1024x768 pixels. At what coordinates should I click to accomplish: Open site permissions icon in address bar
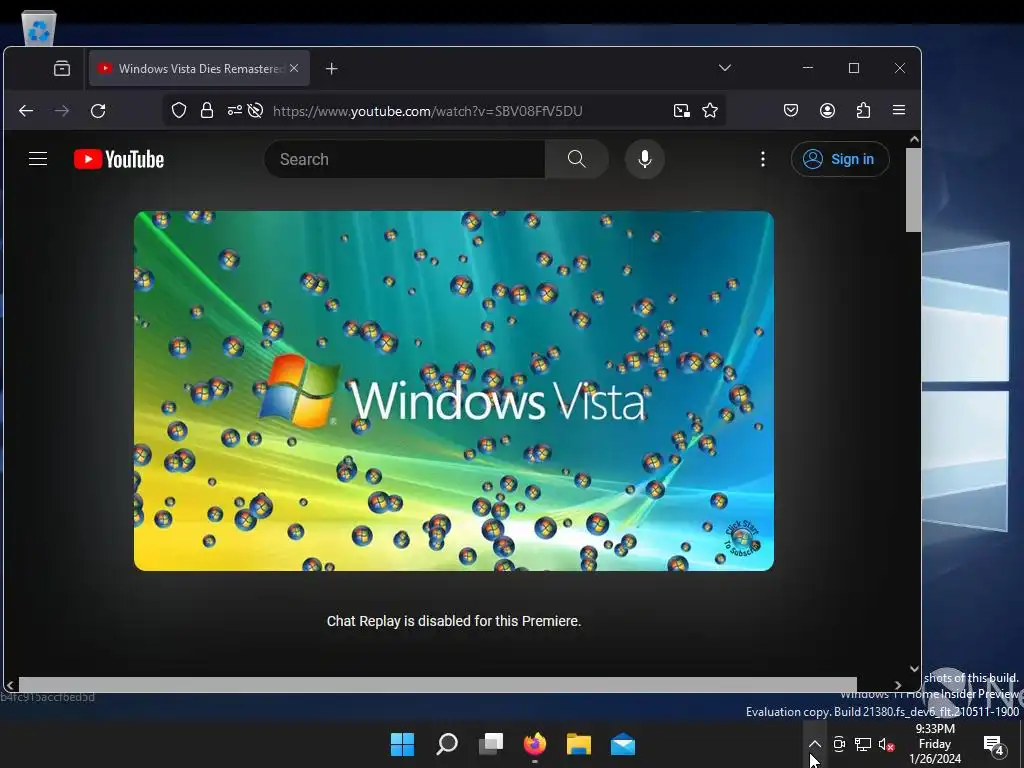pos(234,110)
